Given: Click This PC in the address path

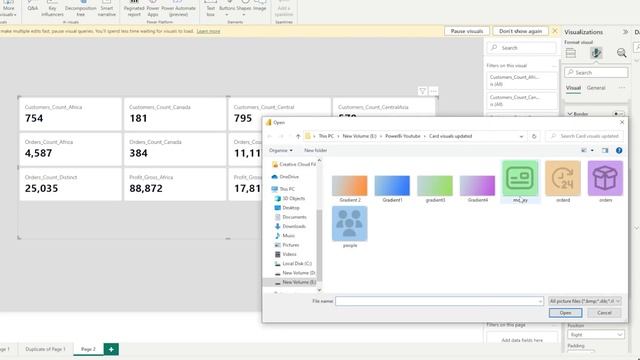Looking at the screenshot, I should click(326, 136).
